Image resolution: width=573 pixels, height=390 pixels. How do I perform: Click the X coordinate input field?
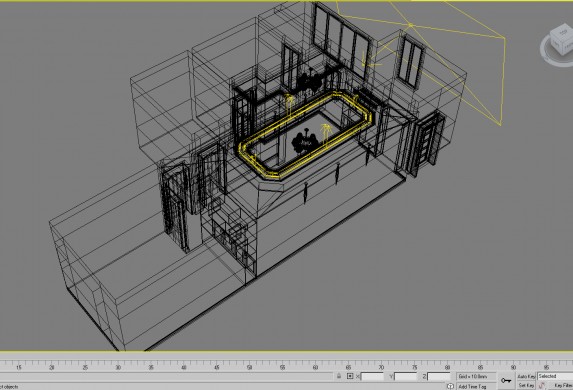(372, 376)
